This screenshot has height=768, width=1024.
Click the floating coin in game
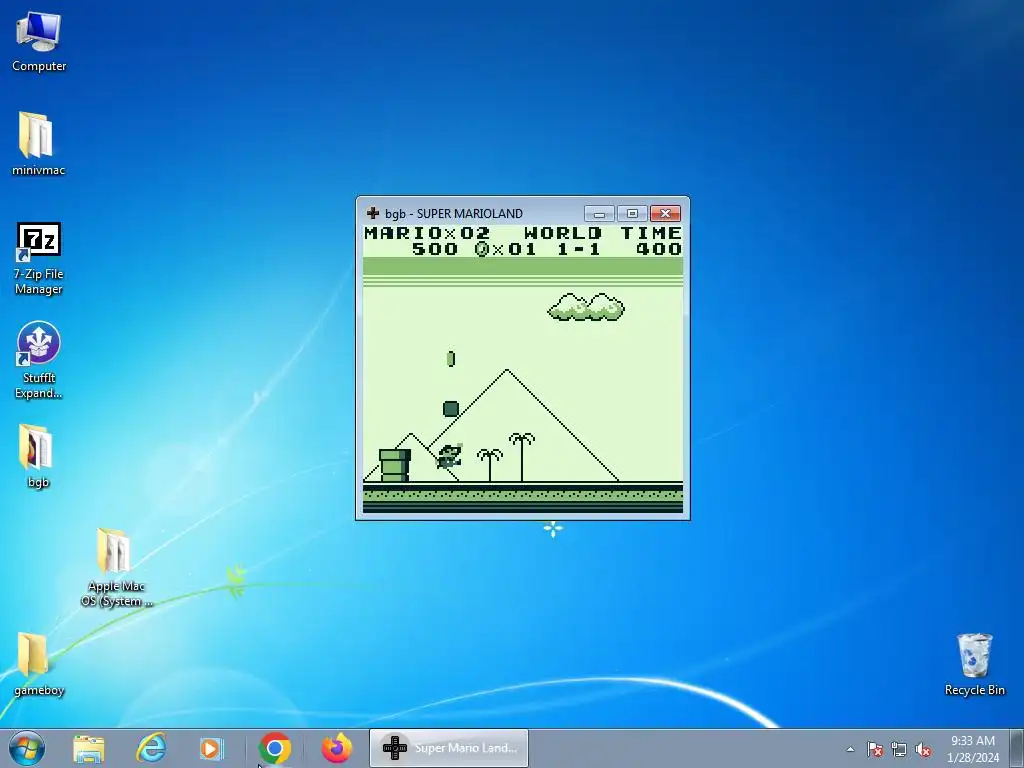point(451,359)
